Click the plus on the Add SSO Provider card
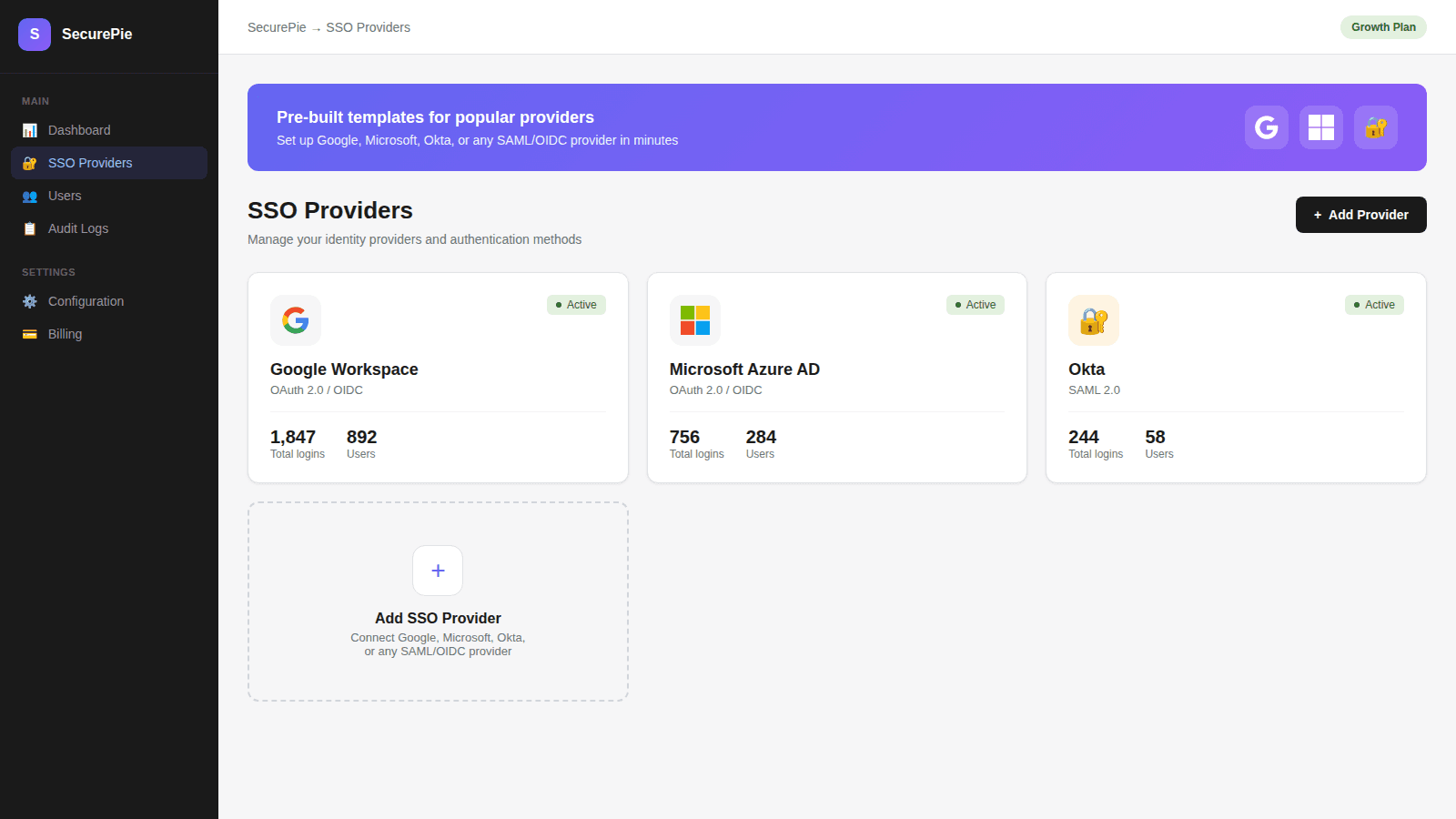This screenshot has width=1456, height=819. pyautogui.click(x=438, y=571)
